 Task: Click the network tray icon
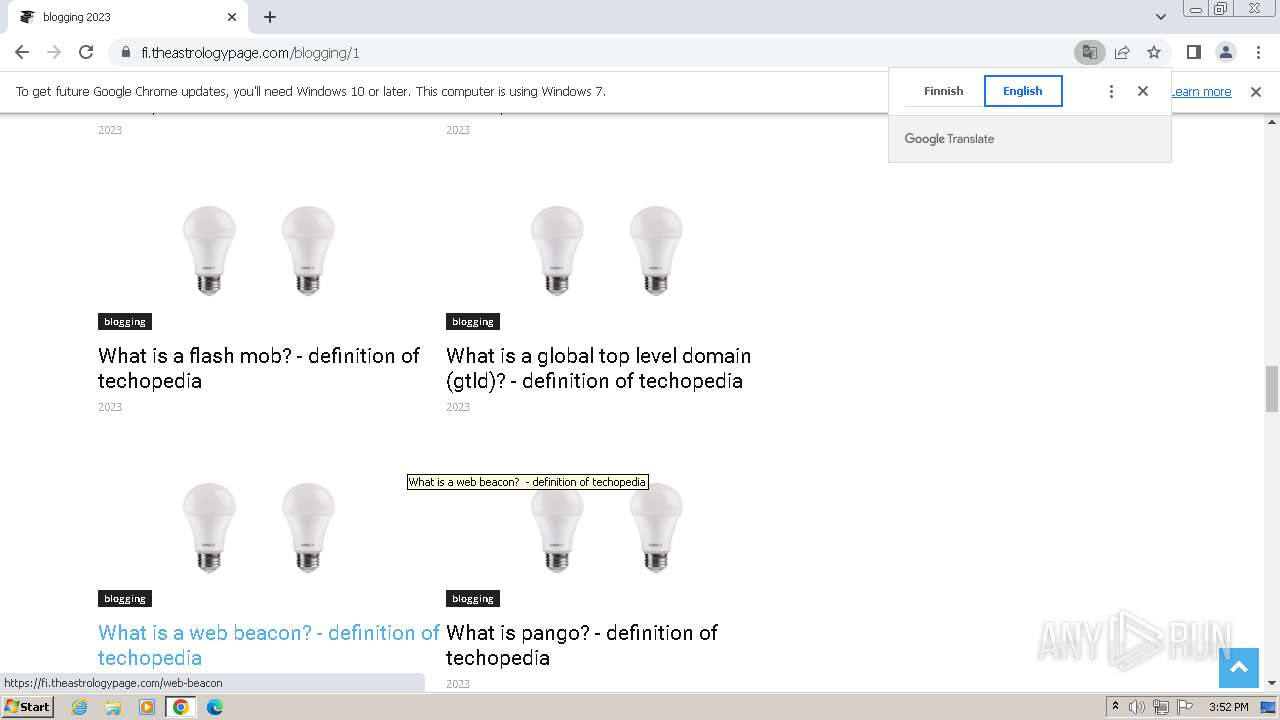coord(1161,707)
